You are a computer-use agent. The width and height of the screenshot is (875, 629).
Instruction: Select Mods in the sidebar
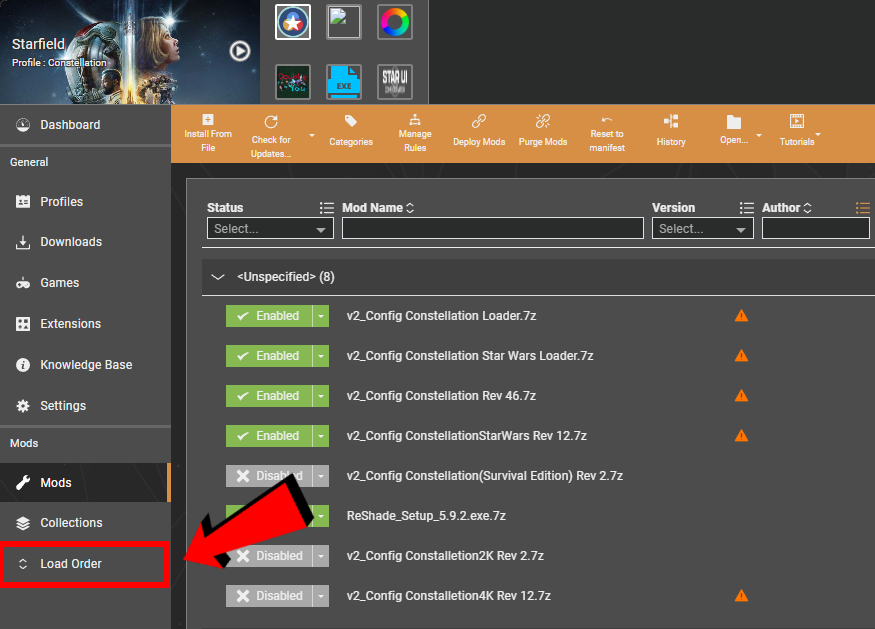pyautogui.click(x=85, y=483)
